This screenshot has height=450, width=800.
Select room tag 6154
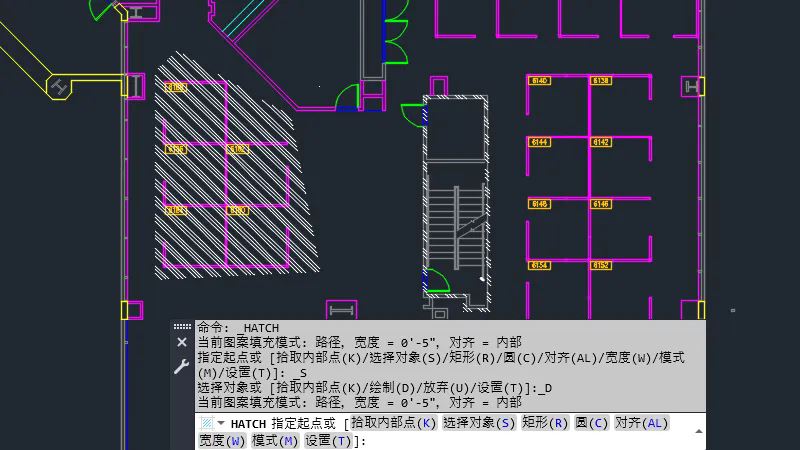[539, 265]
